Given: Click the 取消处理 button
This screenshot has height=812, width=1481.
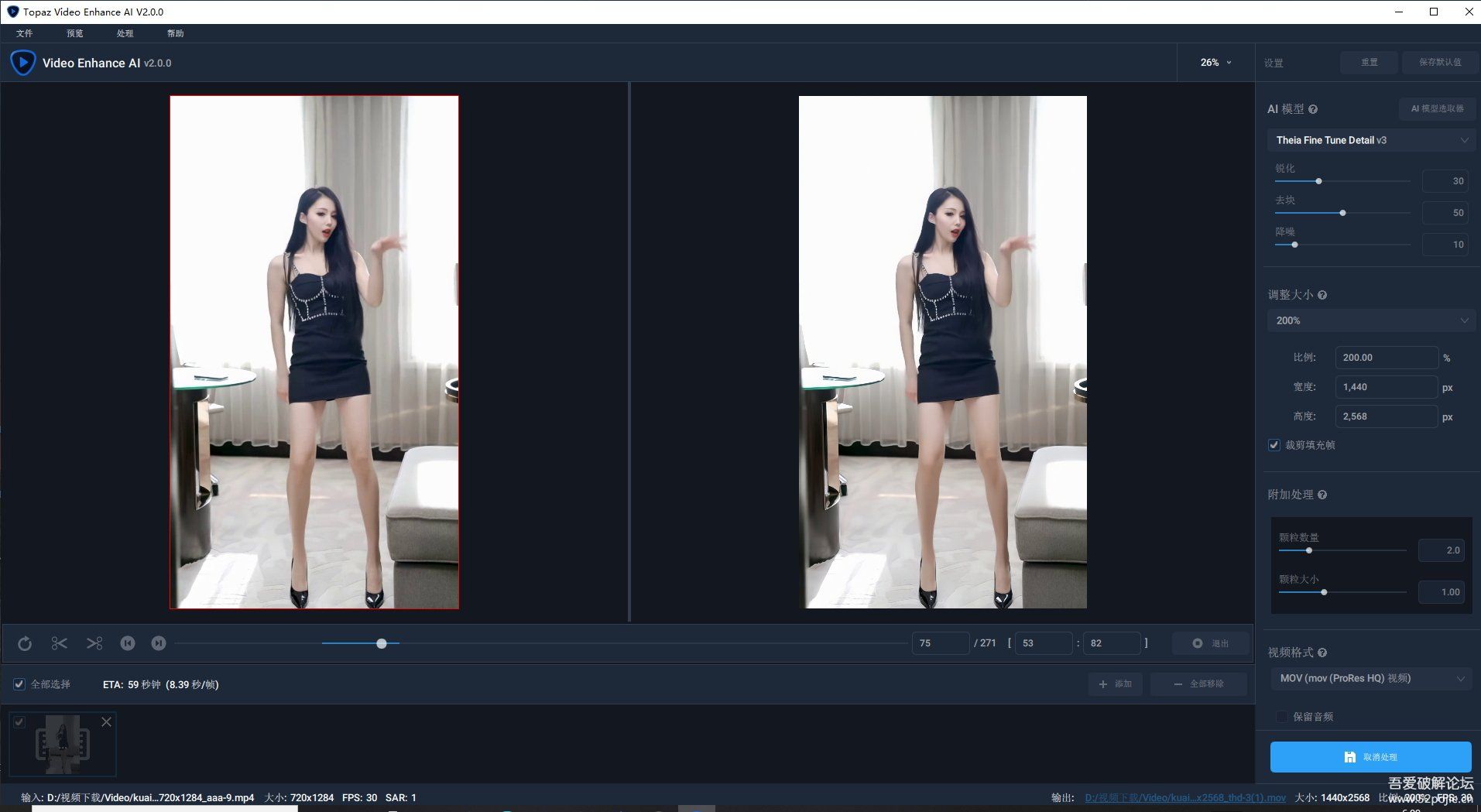Looking at the screenshot, I should click(x=1371, y=757).
